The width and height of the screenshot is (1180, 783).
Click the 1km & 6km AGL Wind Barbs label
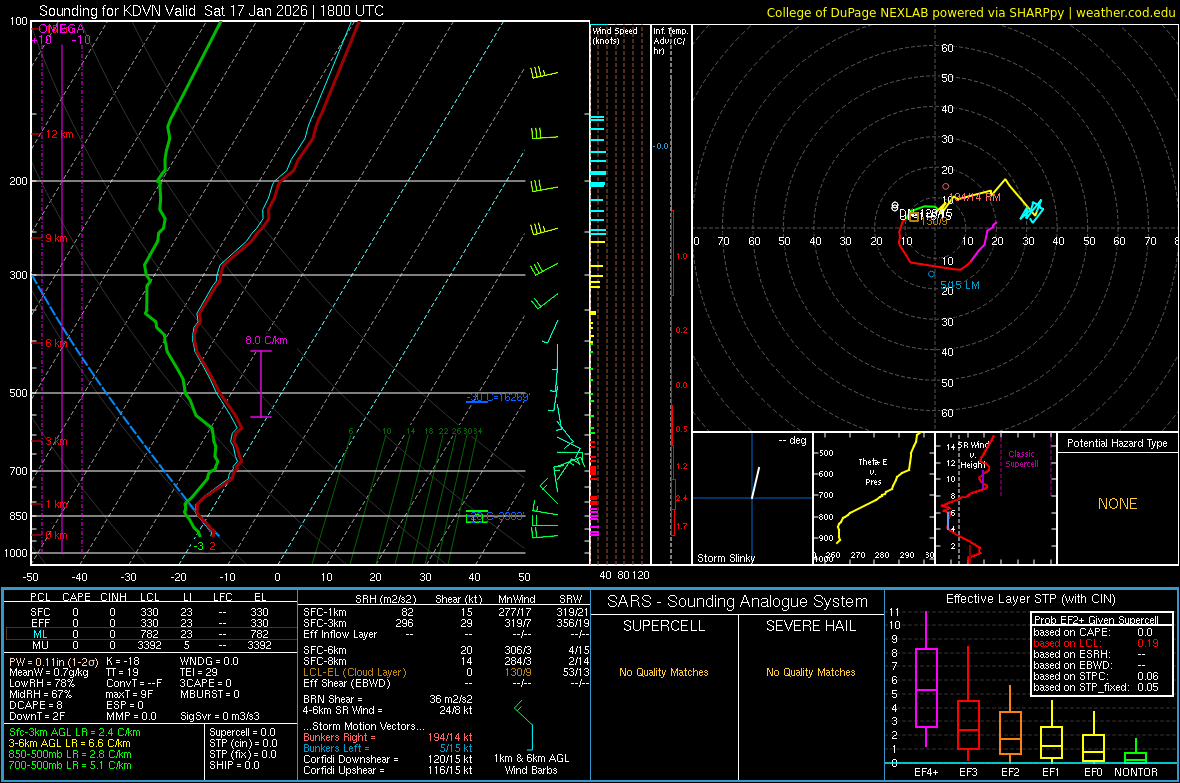(531, 764)
